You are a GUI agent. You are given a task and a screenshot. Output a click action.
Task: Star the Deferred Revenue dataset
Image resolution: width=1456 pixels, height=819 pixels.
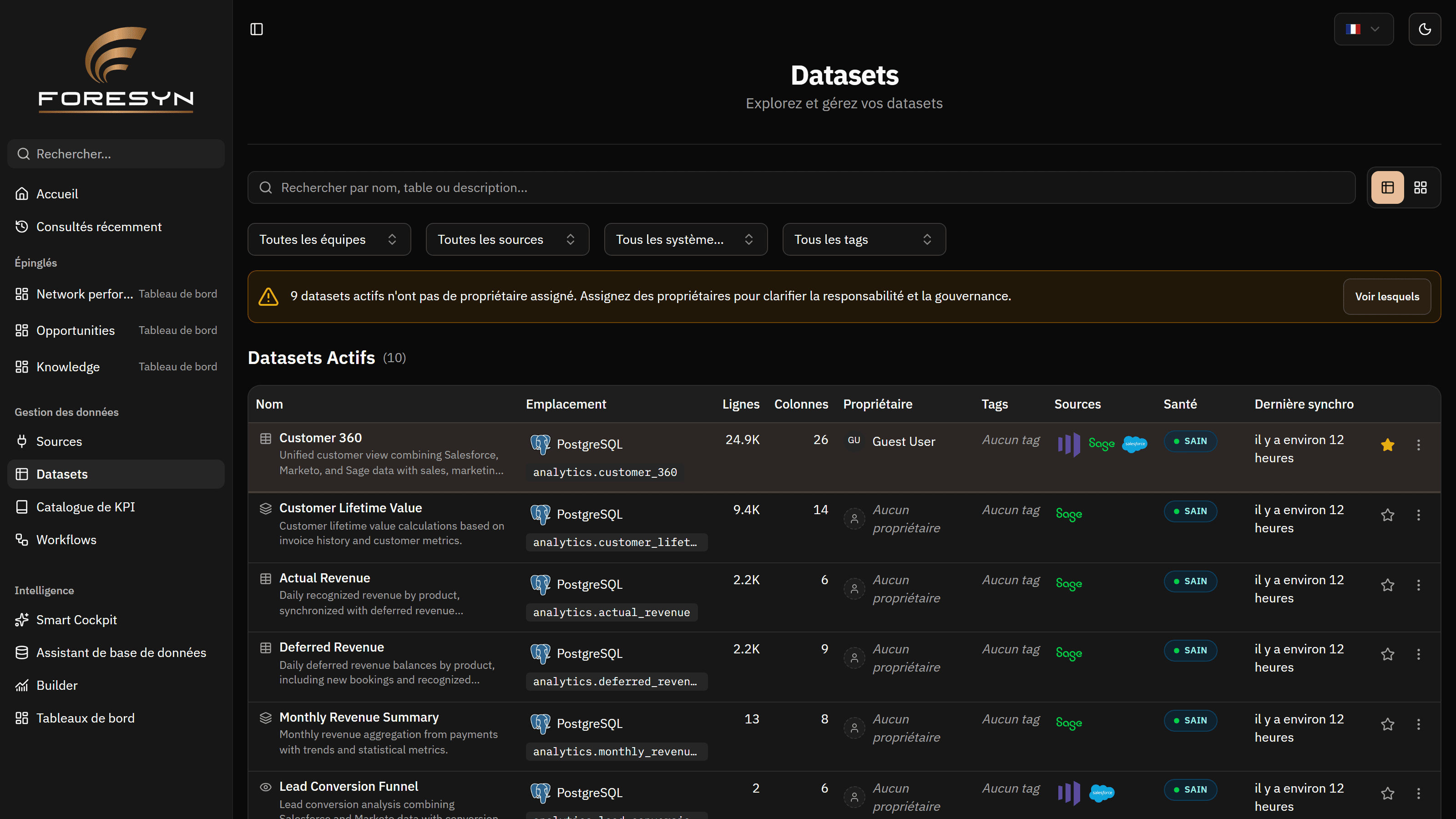[1388, 654]
